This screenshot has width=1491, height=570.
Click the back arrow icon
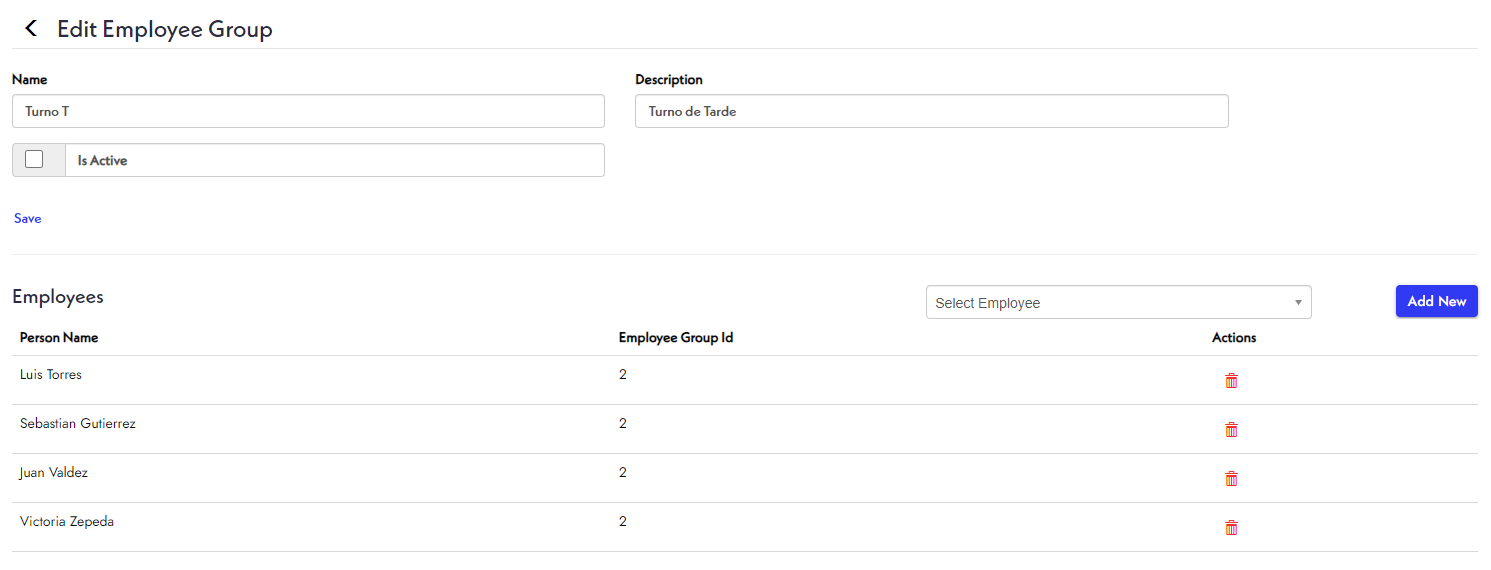[31, 29]
